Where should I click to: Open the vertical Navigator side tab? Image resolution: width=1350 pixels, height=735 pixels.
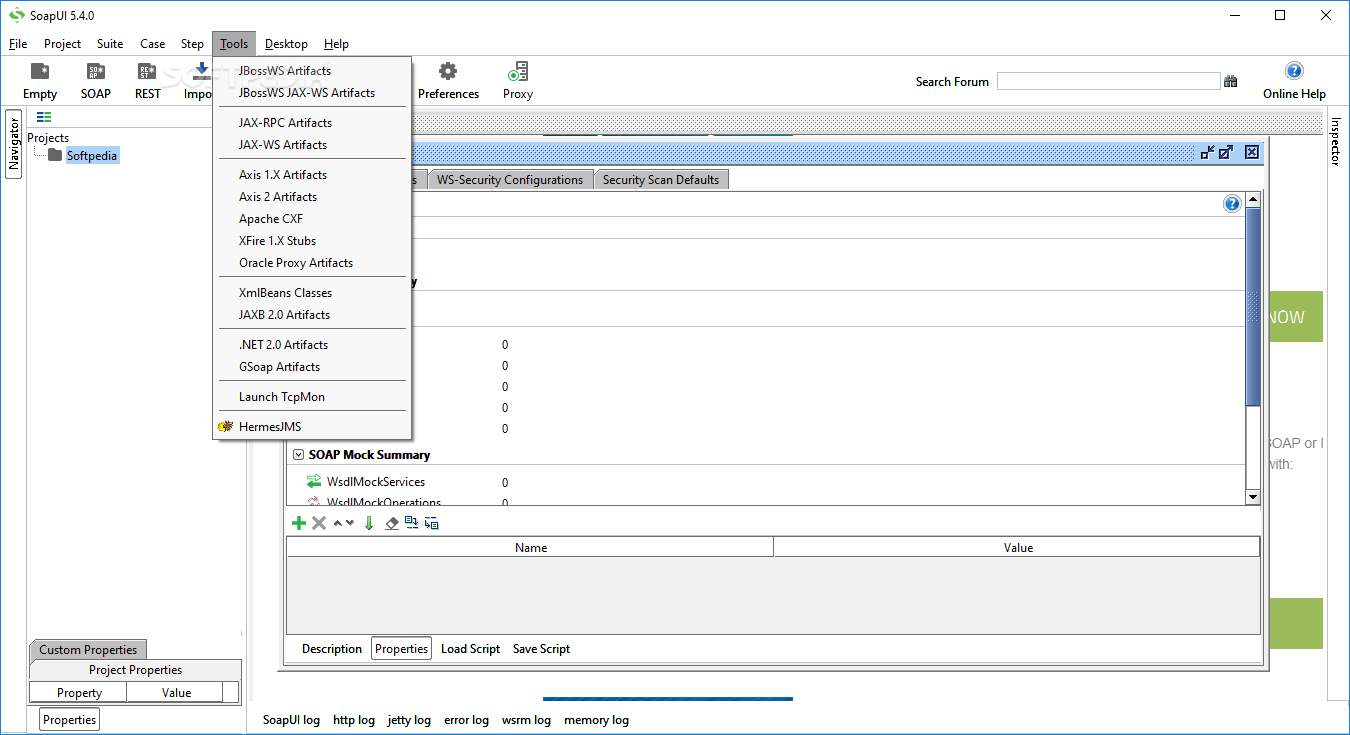click(14, 143)
